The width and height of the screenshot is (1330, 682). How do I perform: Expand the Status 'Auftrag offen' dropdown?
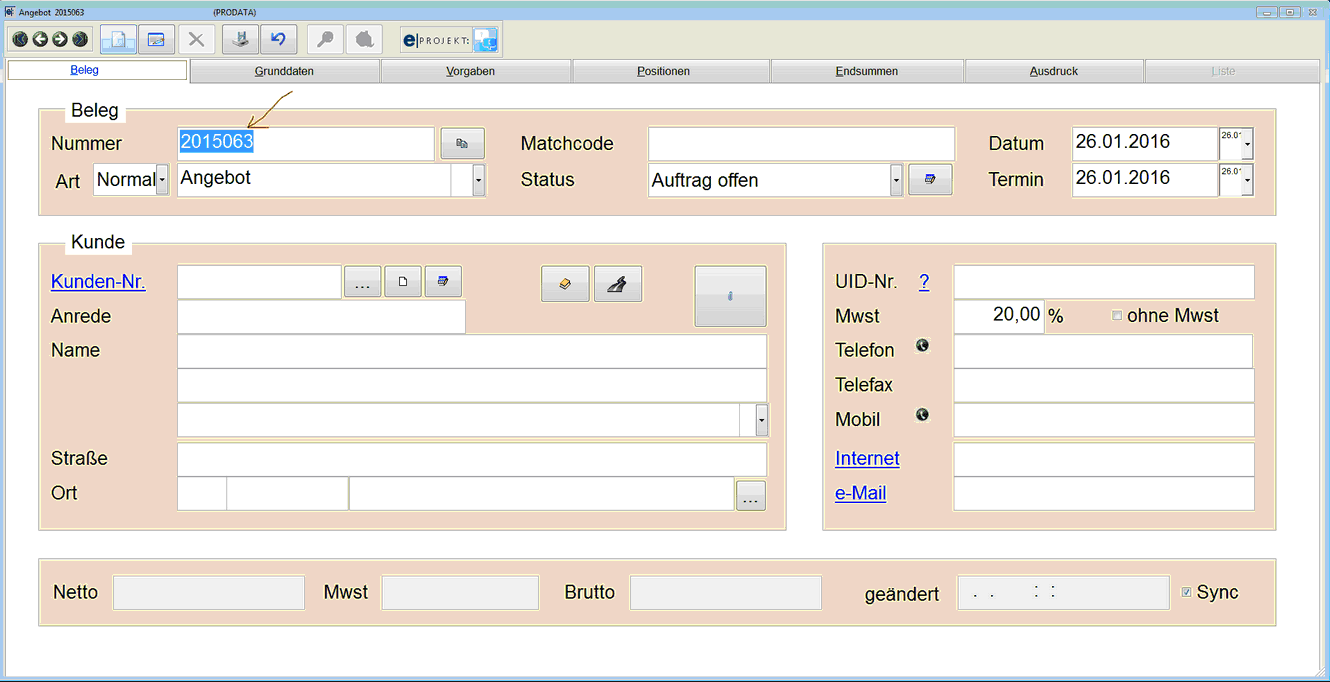[896, 181]
